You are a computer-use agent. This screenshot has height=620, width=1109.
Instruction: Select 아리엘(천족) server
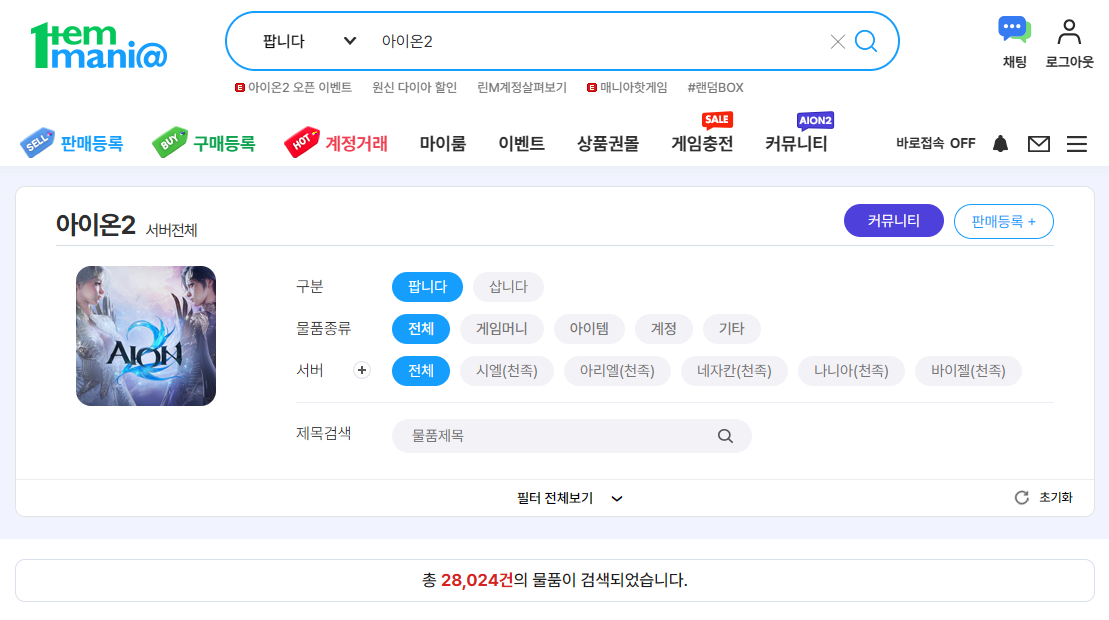(617, 370)
